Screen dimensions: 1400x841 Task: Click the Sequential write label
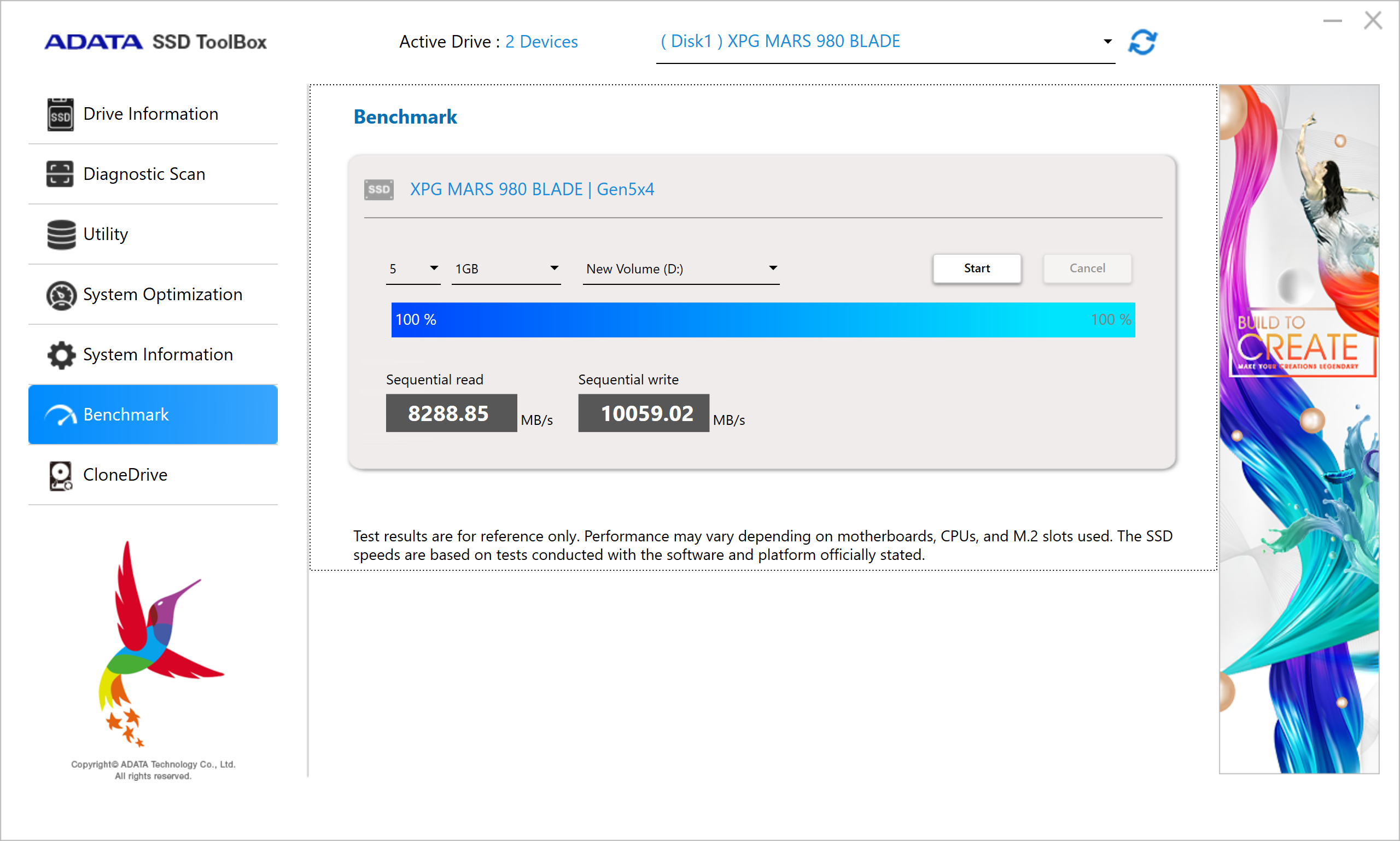(x=628, y=379)
